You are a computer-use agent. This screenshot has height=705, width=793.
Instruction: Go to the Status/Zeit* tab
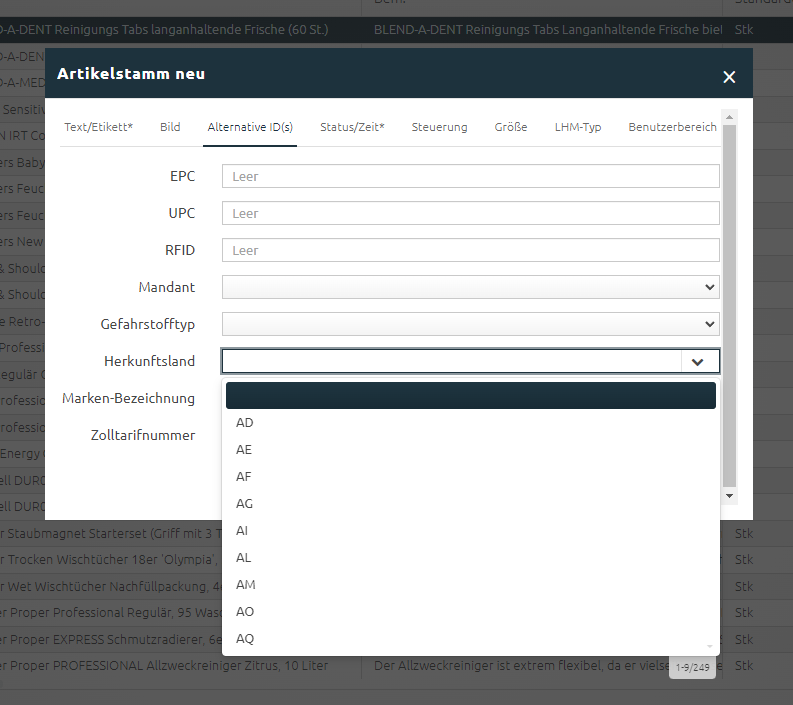click(x=352, y=127)
